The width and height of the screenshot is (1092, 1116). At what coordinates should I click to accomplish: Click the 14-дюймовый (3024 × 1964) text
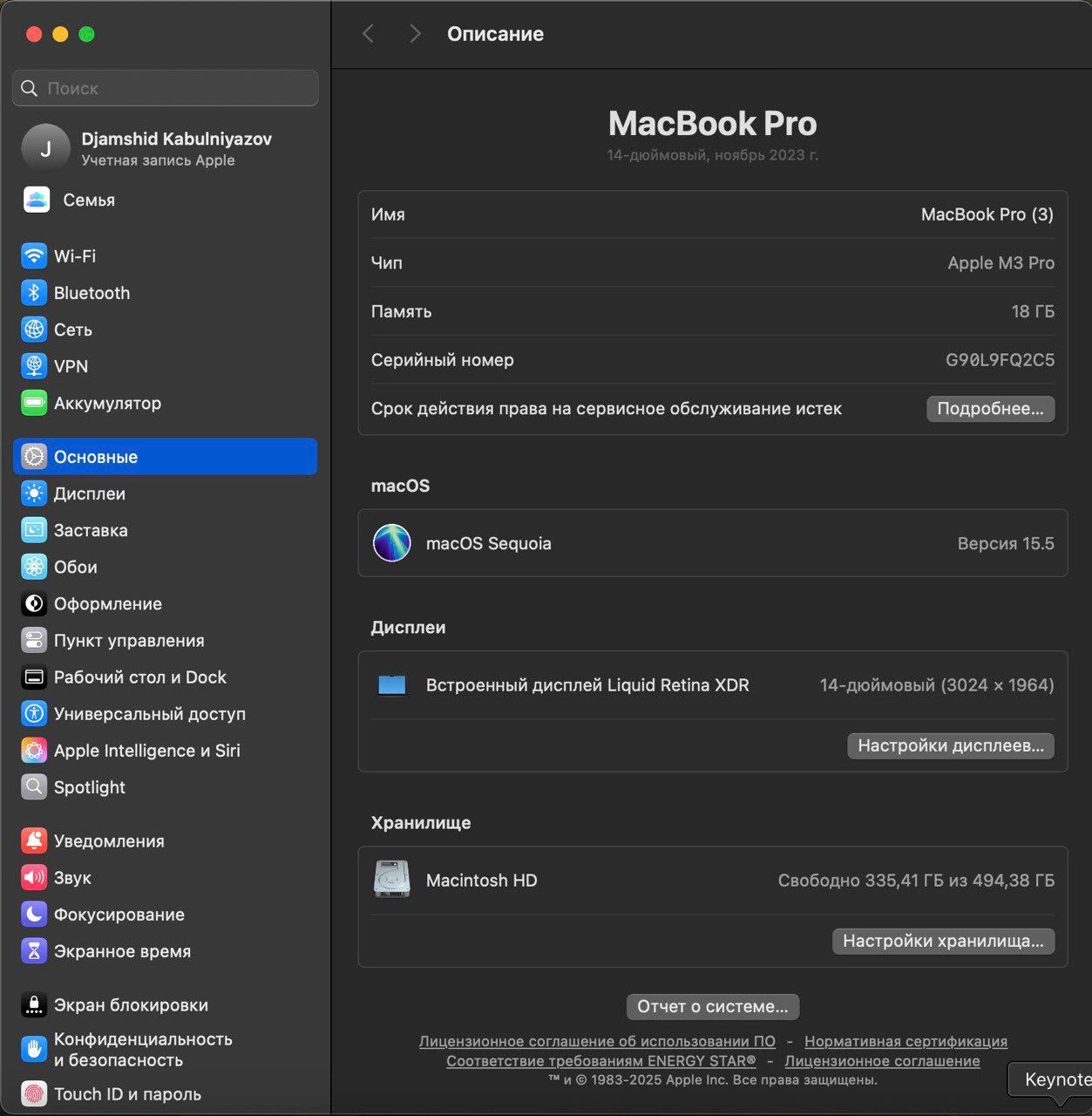(937, 685)
